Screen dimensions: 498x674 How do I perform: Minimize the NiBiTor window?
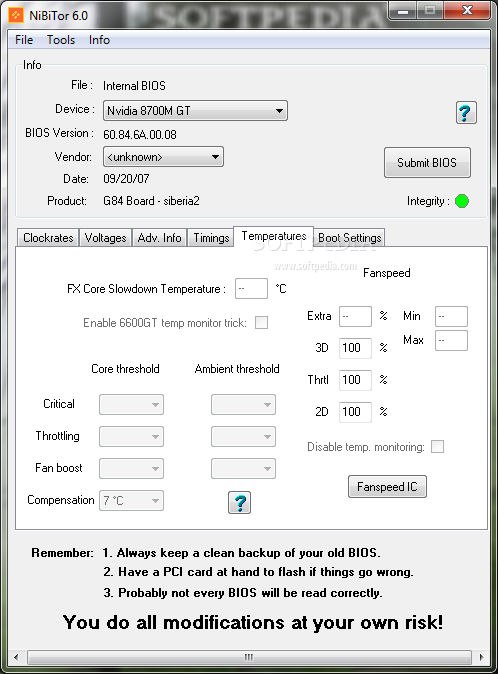tap(403, 10)
